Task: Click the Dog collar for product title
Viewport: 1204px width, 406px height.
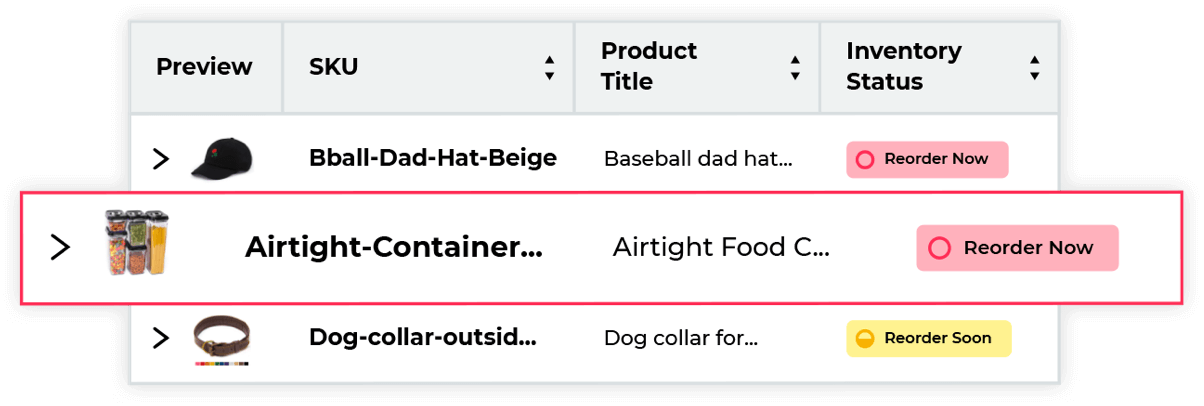Action: point(681,338)
